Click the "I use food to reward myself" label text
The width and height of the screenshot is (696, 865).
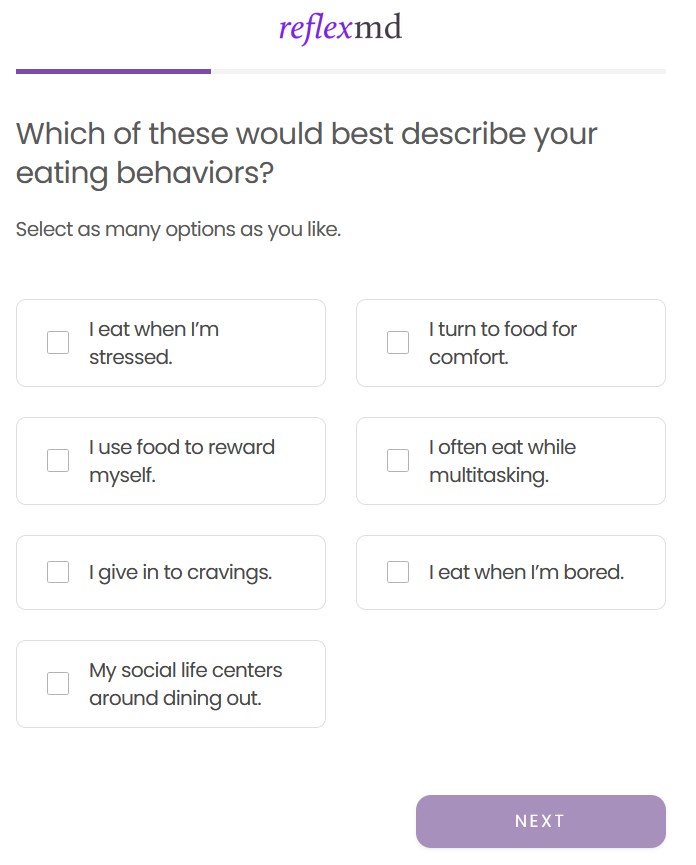coord(181,461)
